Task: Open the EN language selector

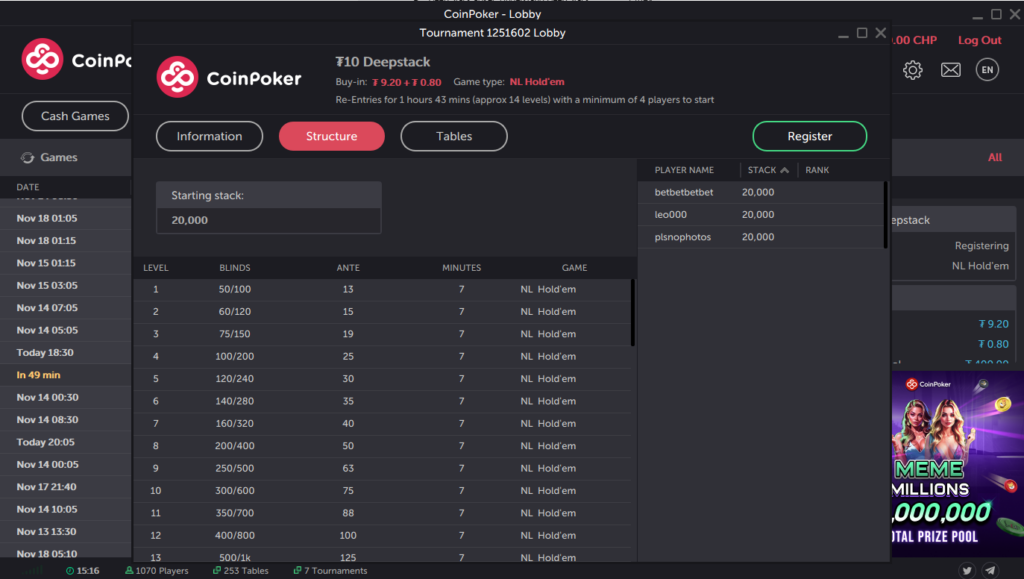Action: click(x=987, y=70)
